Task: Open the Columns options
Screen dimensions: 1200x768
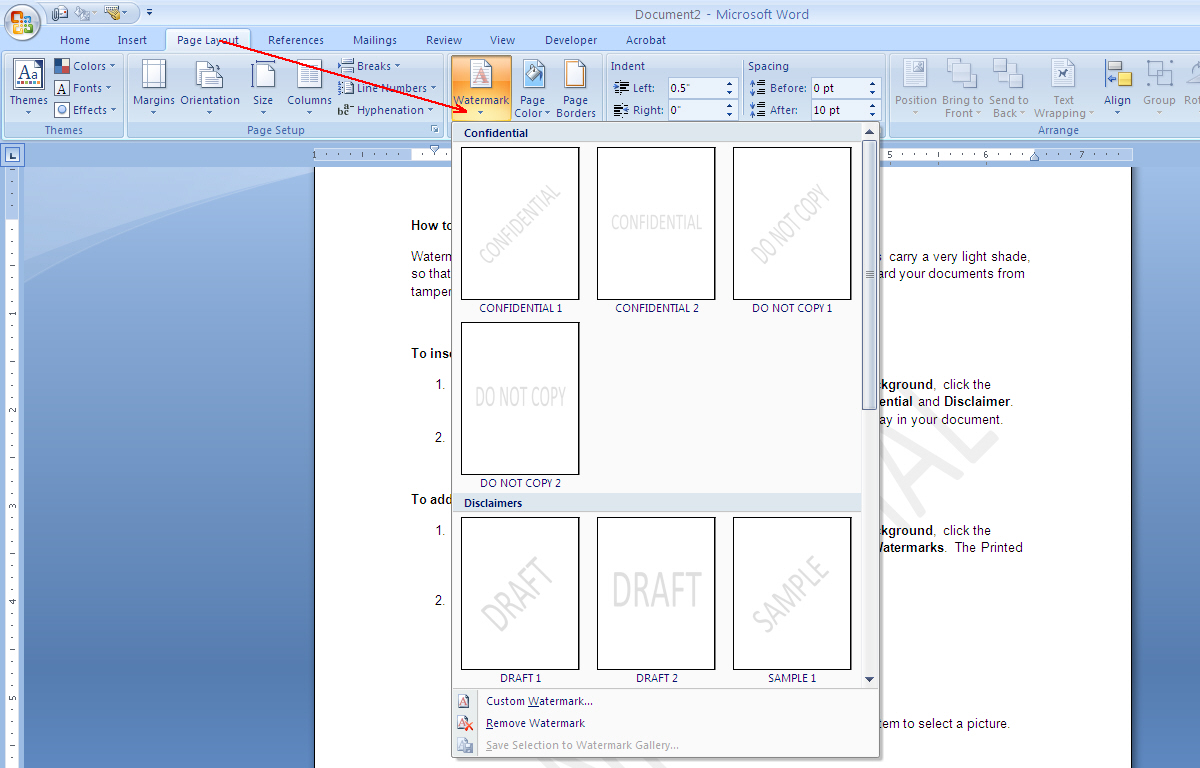Action: pyautogui.click(x=309, y=87)
